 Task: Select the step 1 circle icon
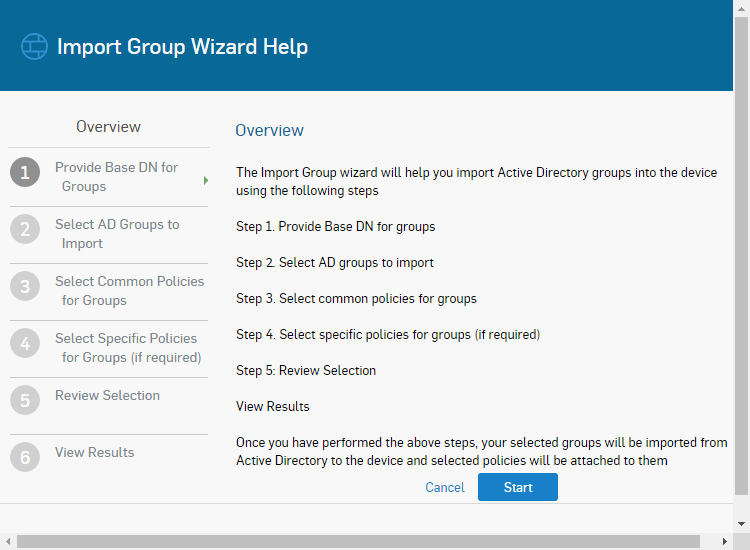[25, 172]
